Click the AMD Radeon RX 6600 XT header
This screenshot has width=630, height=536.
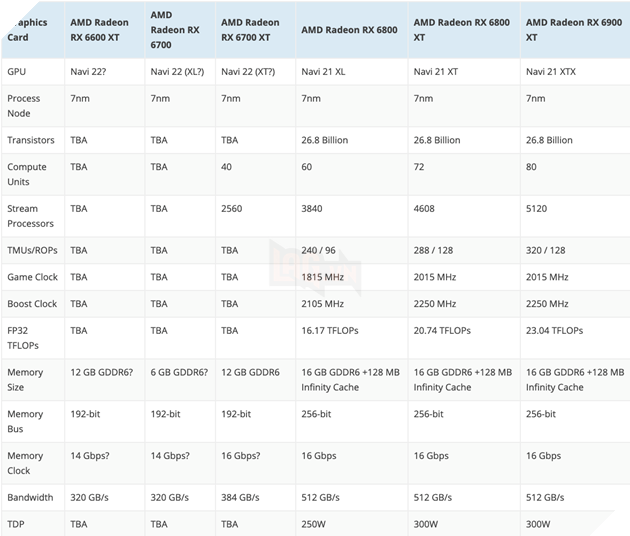[x=100, y=29]
